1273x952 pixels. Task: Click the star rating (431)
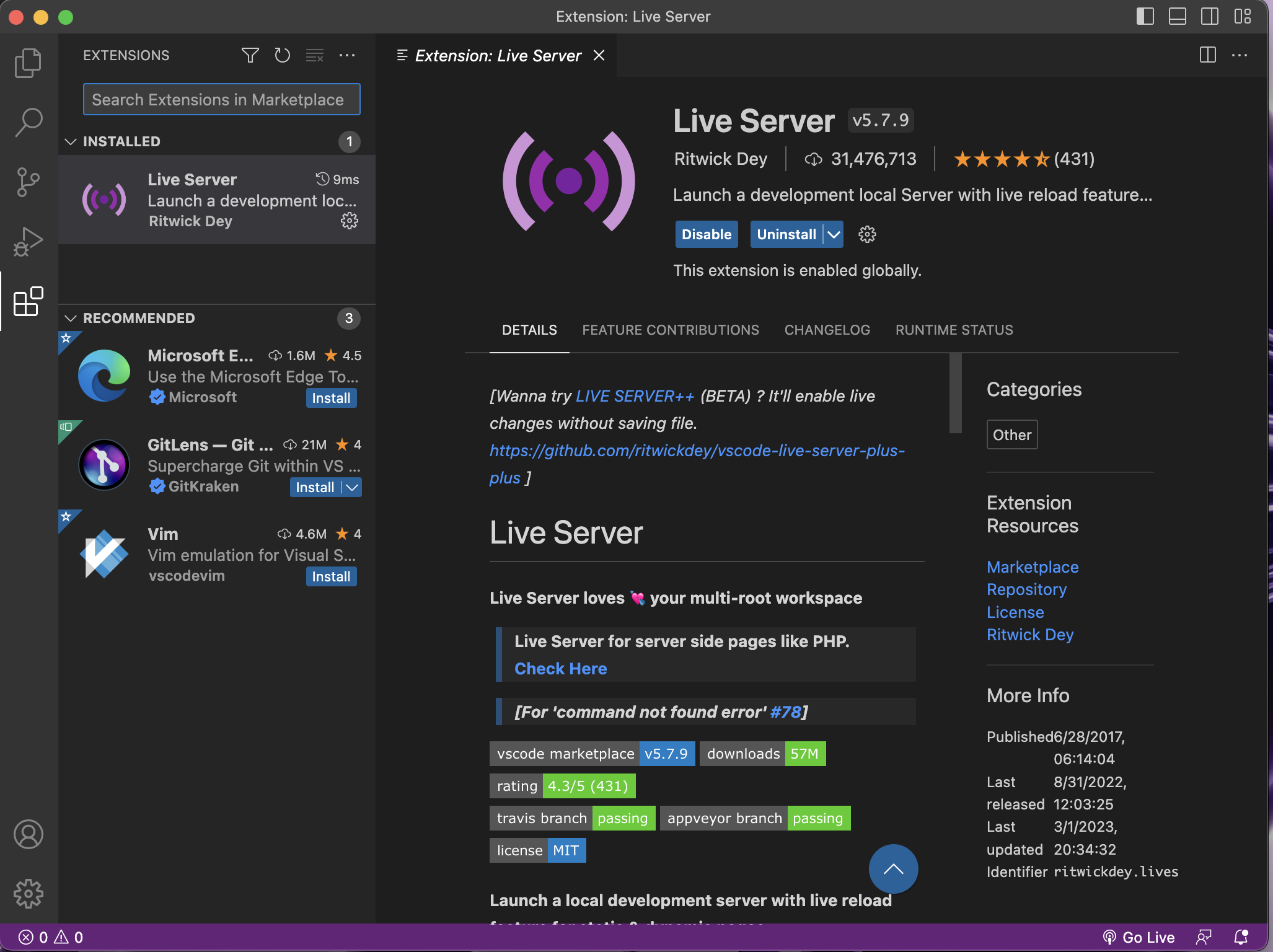[1024, 159]
